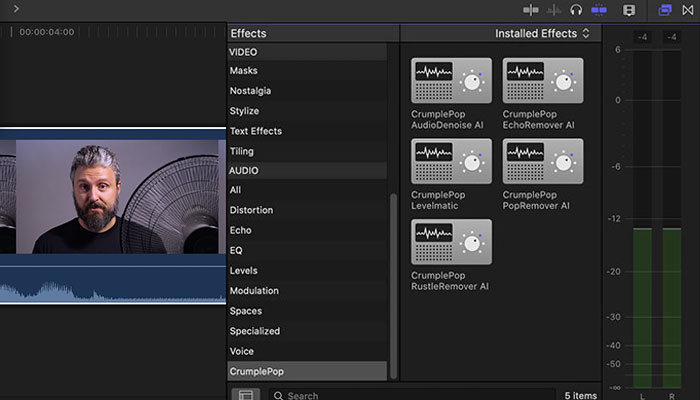Viewport: 700px width, 400px height.
Task: Click the 00:00:04:00 timeline ruler mark
Action: (46, 32)
